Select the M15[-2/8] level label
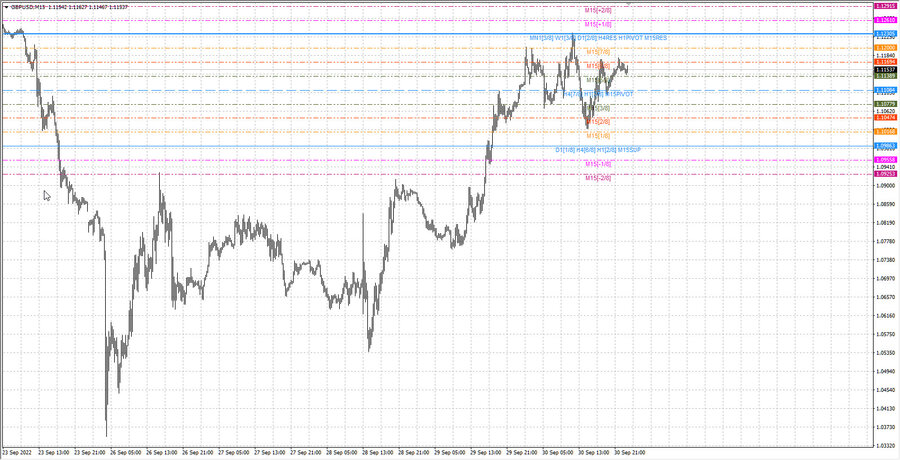 pyautogui.click(x=598, y=178)
